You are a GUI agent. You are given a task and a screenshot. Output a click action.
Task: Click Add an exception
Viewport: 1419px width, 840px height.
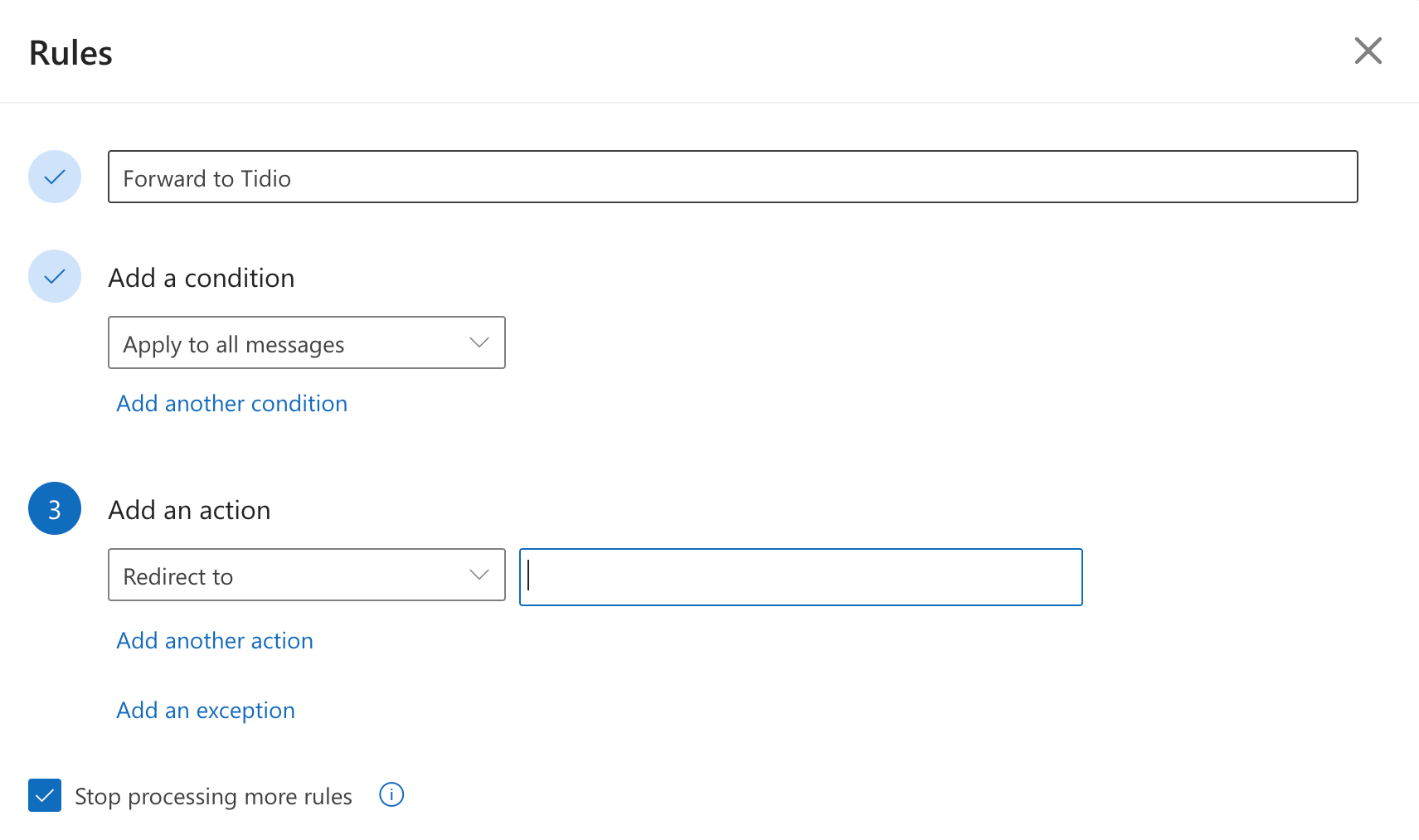pyautogui.click(x=205, y=710)
